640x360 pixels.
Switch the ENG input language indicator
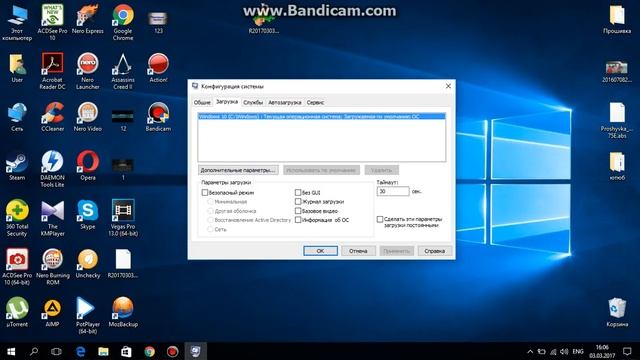[x=578, y=351]
